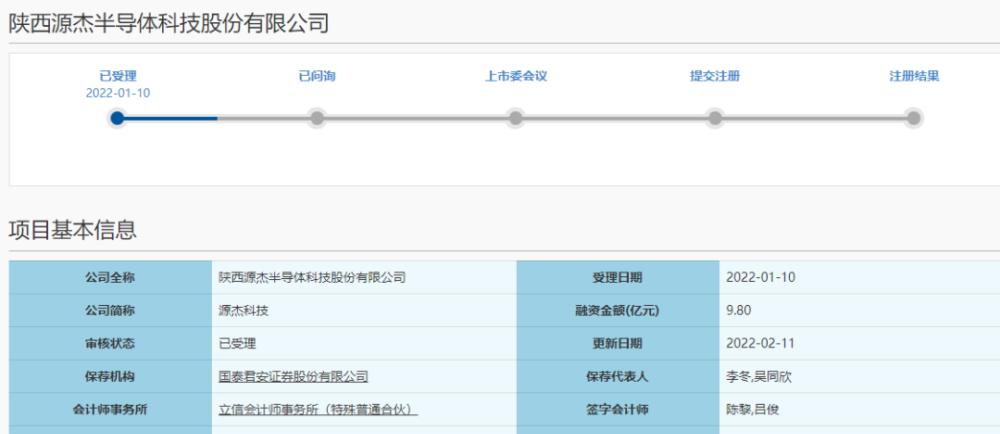Viewport: 1000px width, 434px height.
Task: Click the 源杰科技 value cell
Action: coord(364,310)
